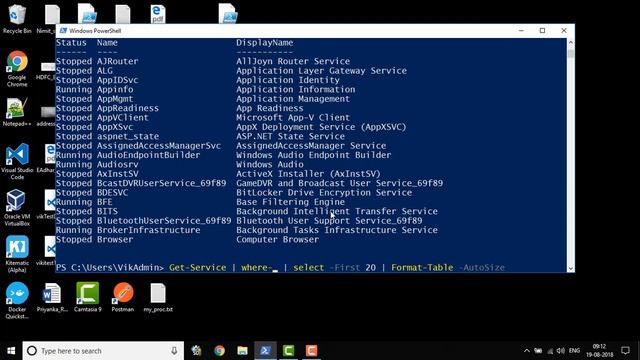The width and height of the screenshot is (640, 360).
Task: Open Visual Studio Code desktop shortcut
Action: click(x=17, y=161)
